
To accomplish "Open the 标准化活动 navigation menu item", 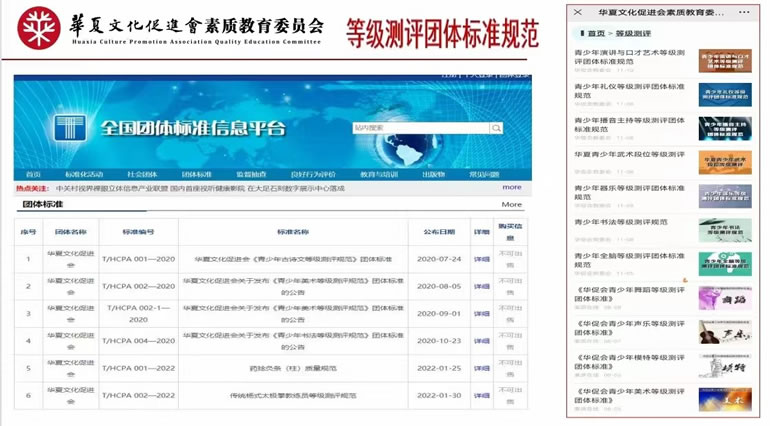I will point(84,174).
